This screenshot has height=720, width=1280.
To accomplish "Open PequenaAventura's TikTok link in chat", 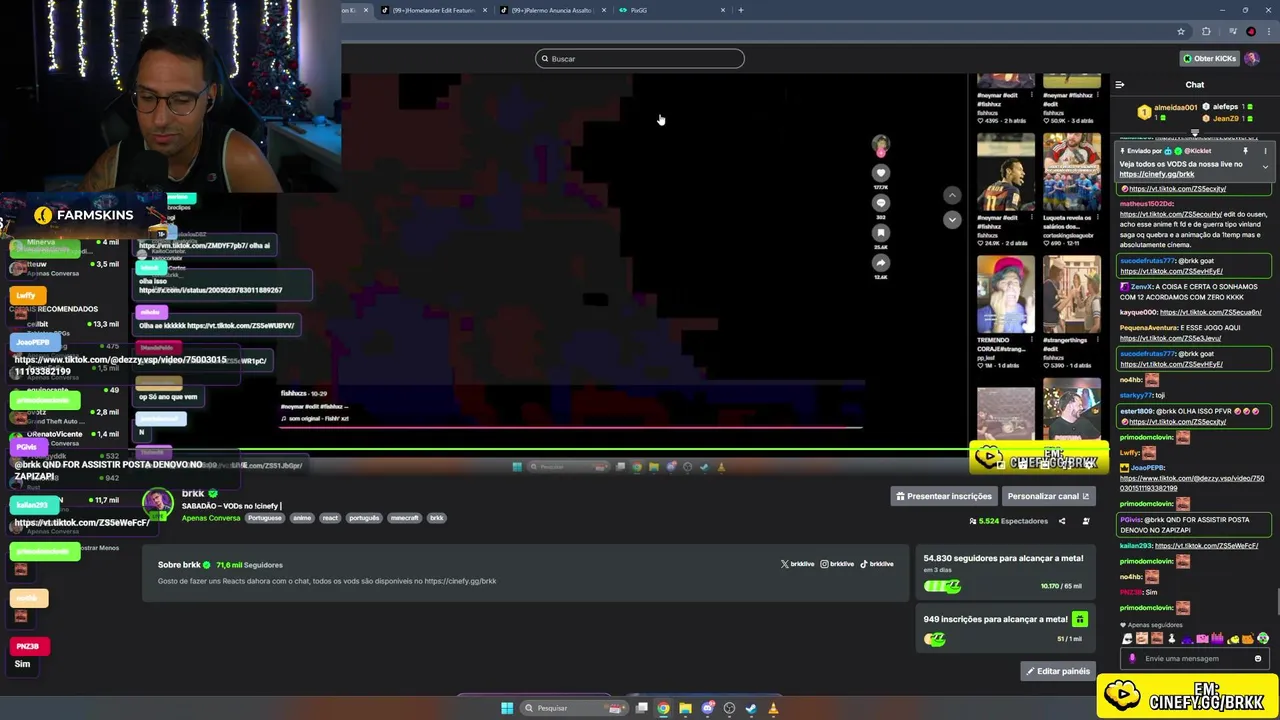I will tap(1171, 338).
